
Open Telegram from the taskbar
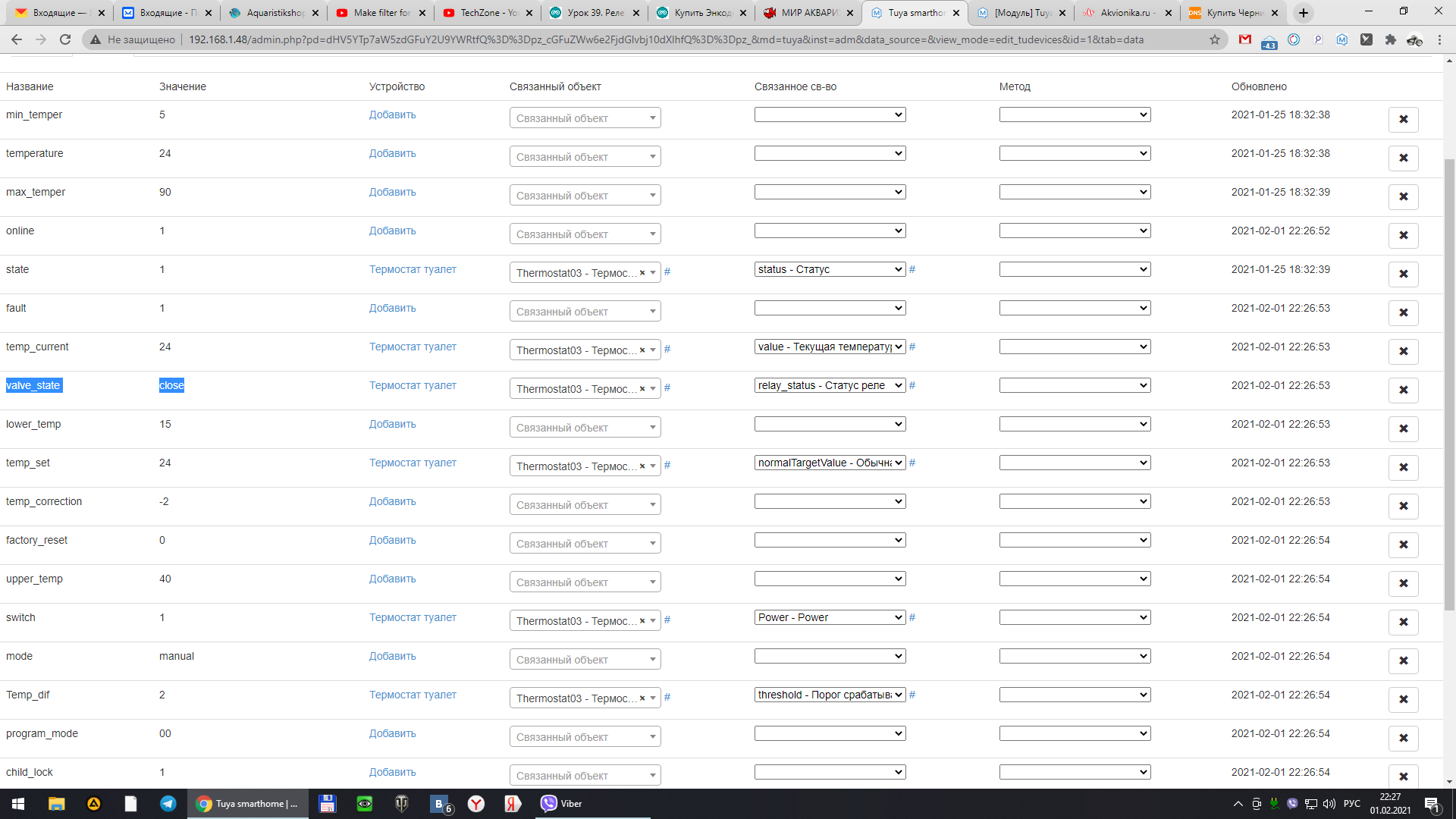(168, 804)
